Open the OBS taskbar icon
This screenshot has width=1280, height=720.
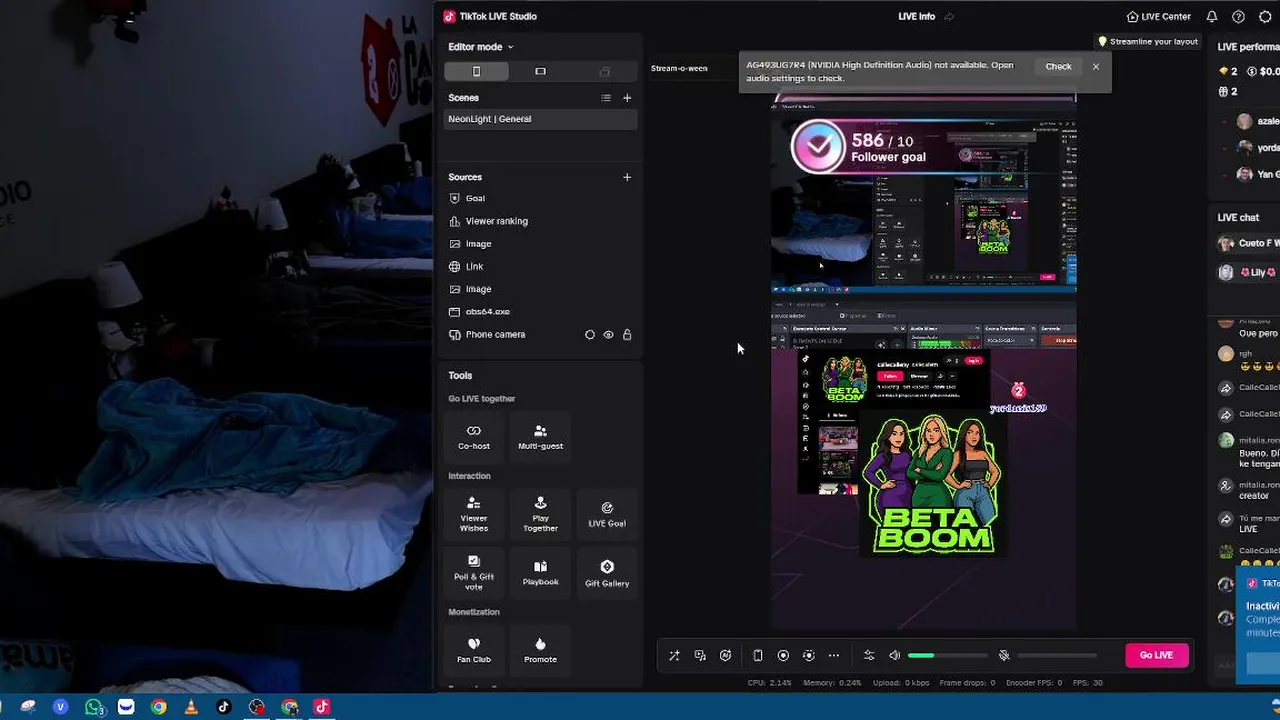point(257,707)
